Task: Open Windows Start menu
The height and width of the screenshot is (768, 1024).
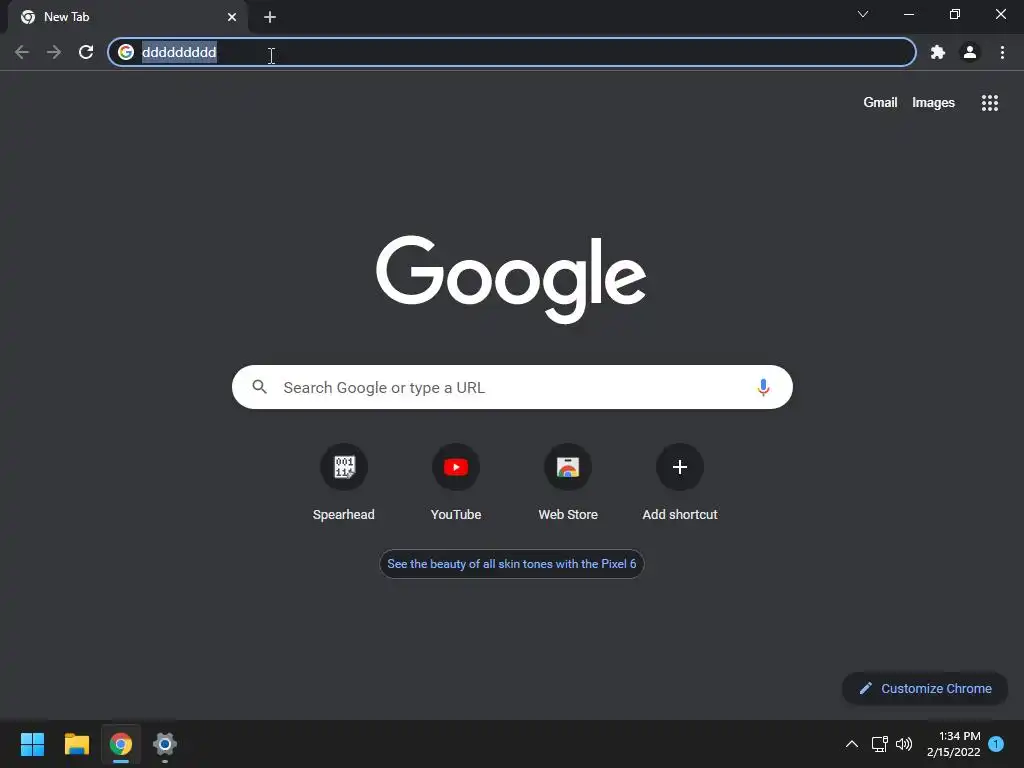Action: [x=33, y=744]
